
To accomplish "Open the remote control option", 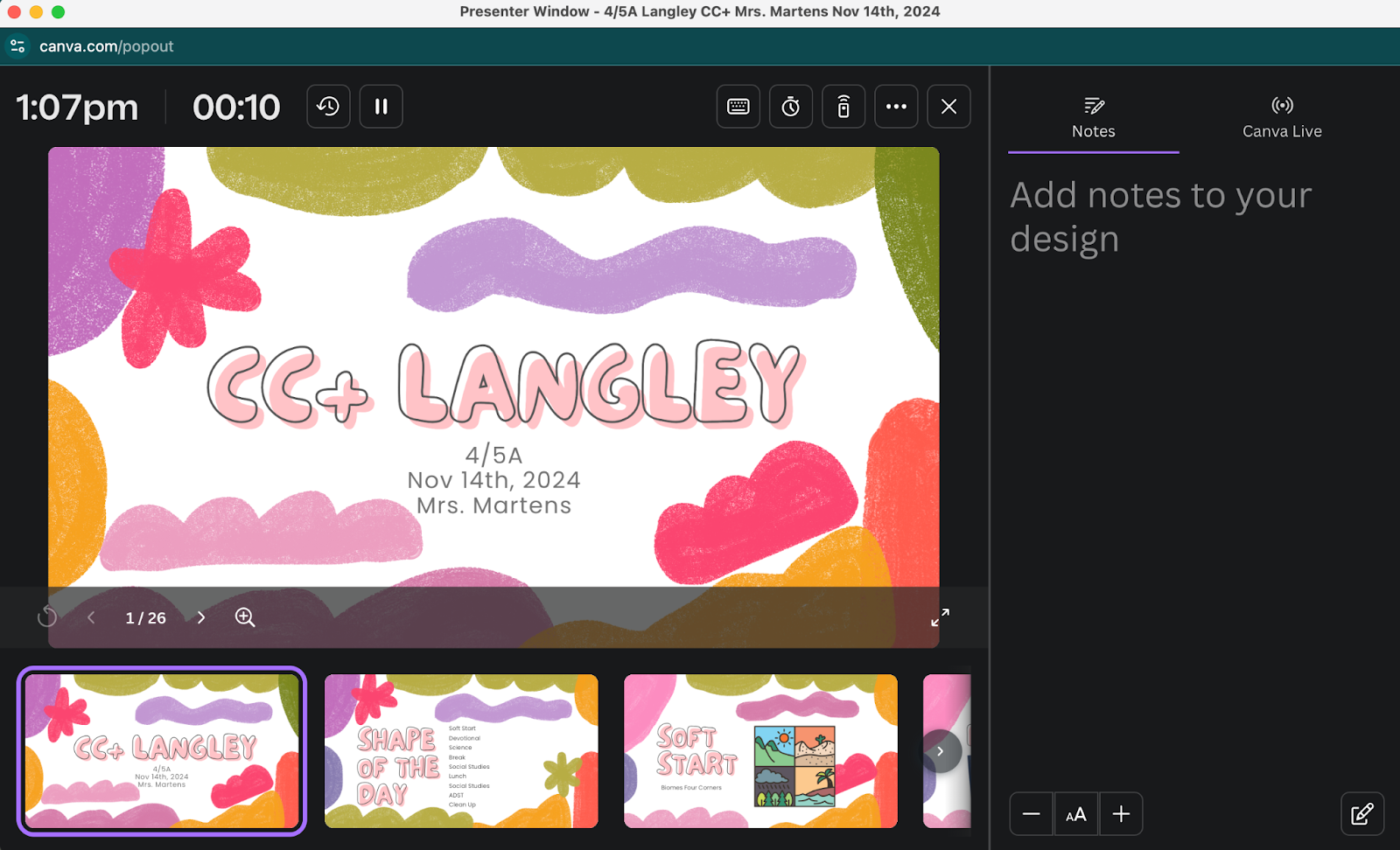I will click(843, 107).
